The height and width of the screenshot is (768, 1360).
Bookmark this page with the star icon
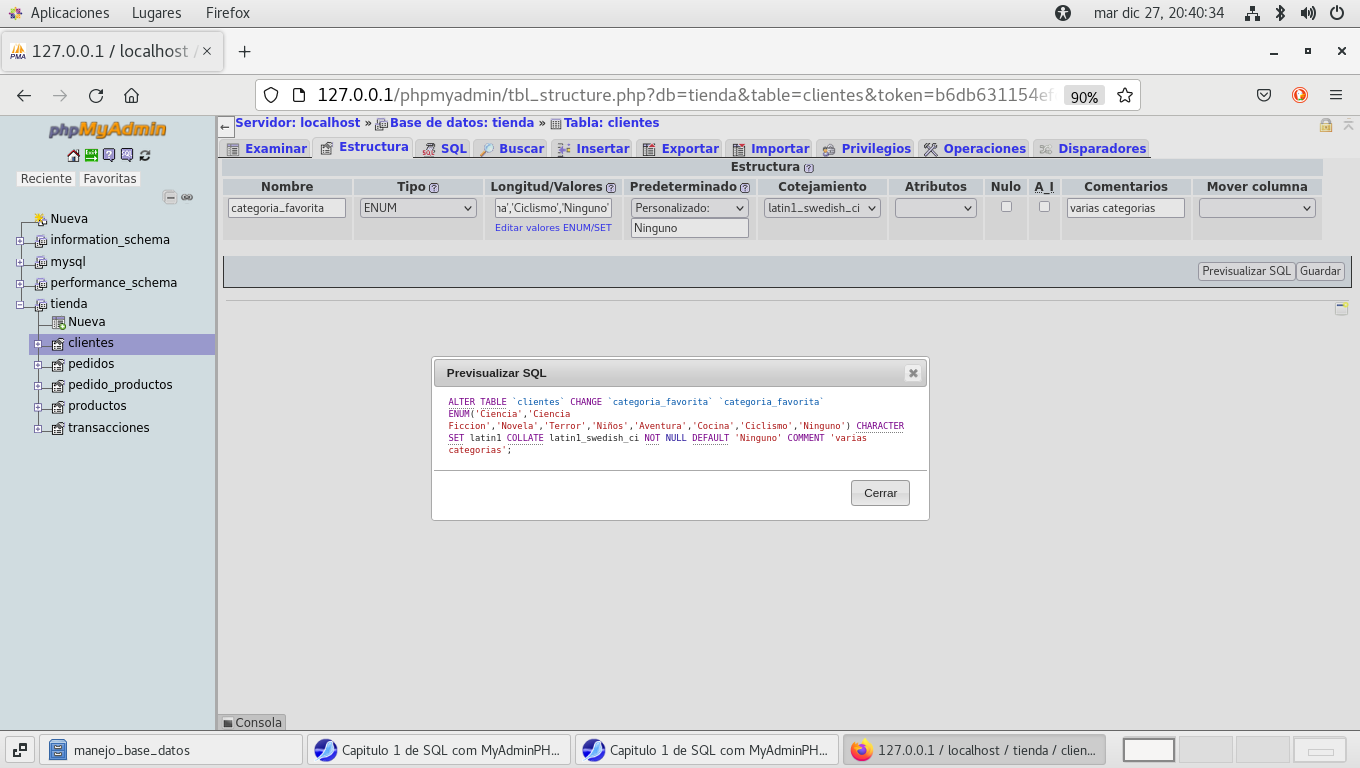point(1125,96)
